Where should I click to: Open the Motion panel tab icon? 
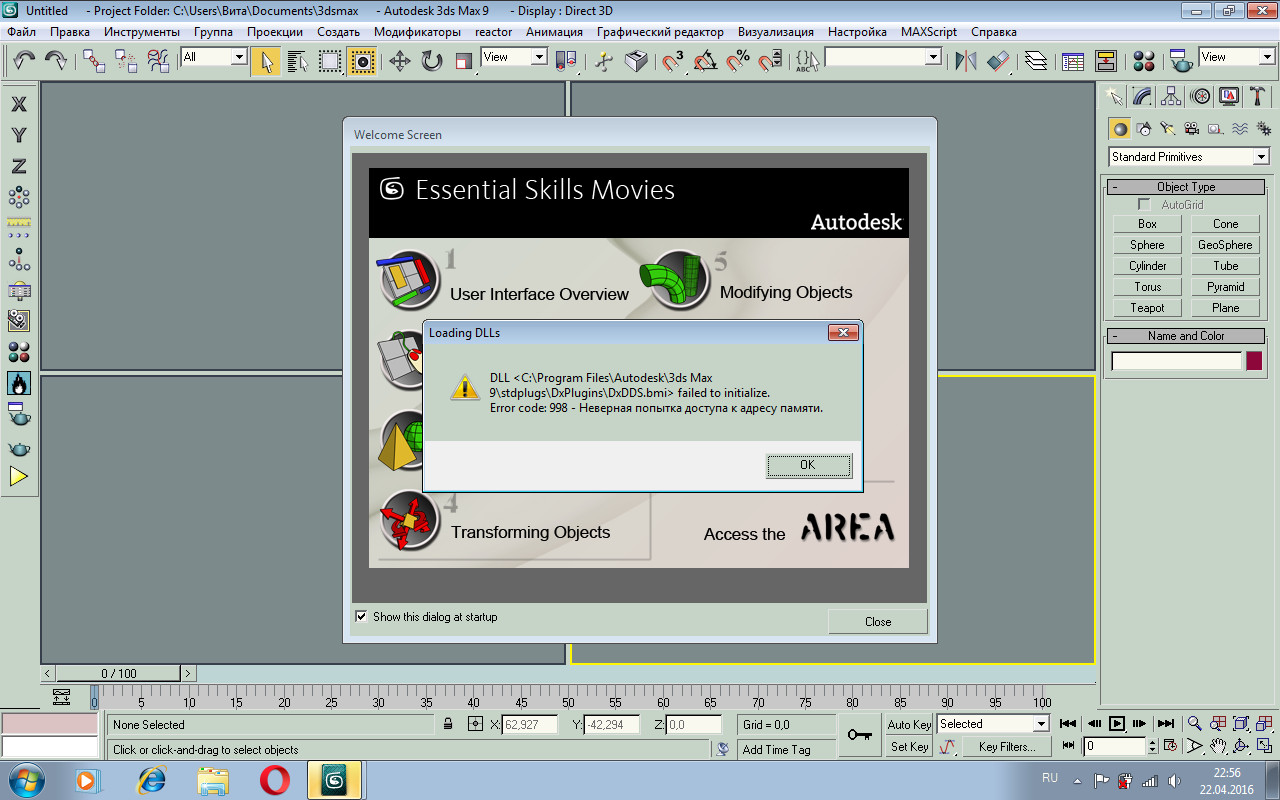[1200, 96]
